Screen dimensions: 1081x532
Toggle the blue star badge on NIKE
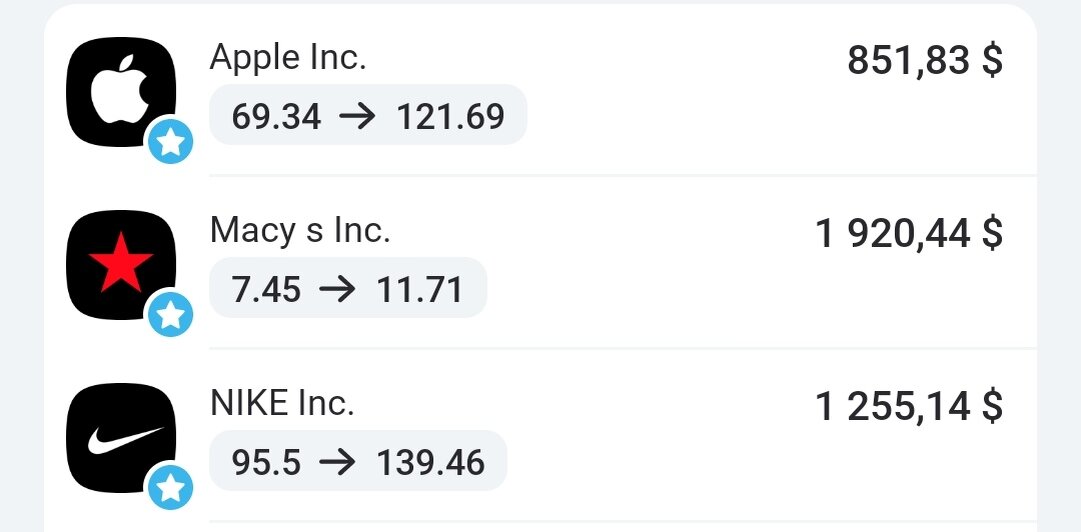coord(170,487)
